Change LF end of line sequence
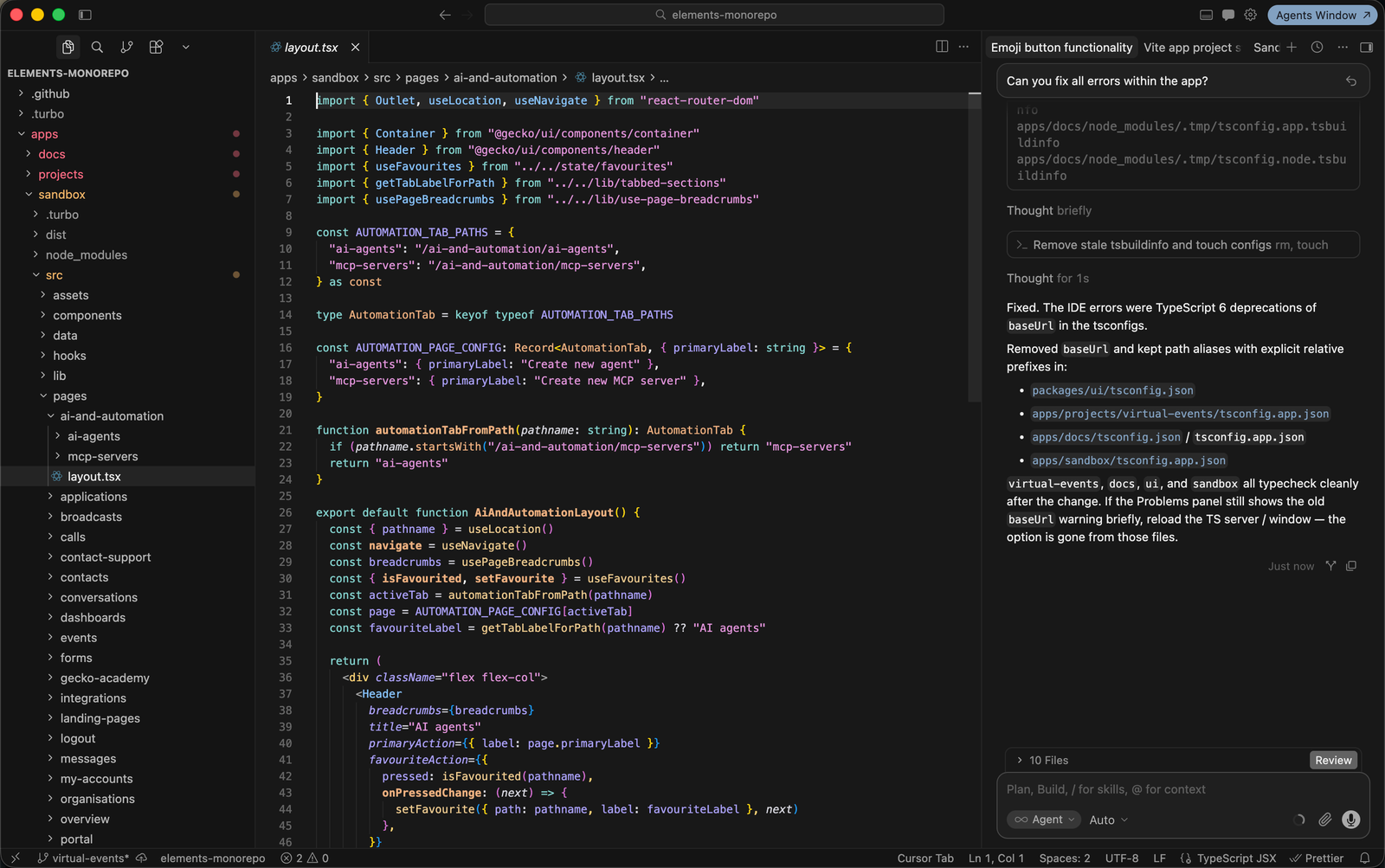Screen dimensions: 1385x868 [x=1159, y=858]
